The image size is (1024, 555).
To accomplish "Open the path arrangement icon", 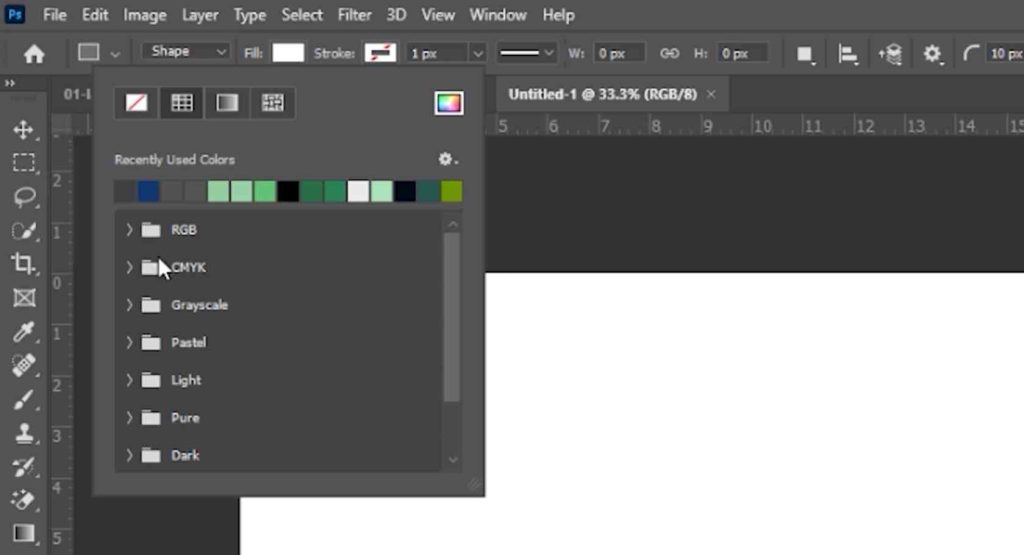I will tap(890, 54).
